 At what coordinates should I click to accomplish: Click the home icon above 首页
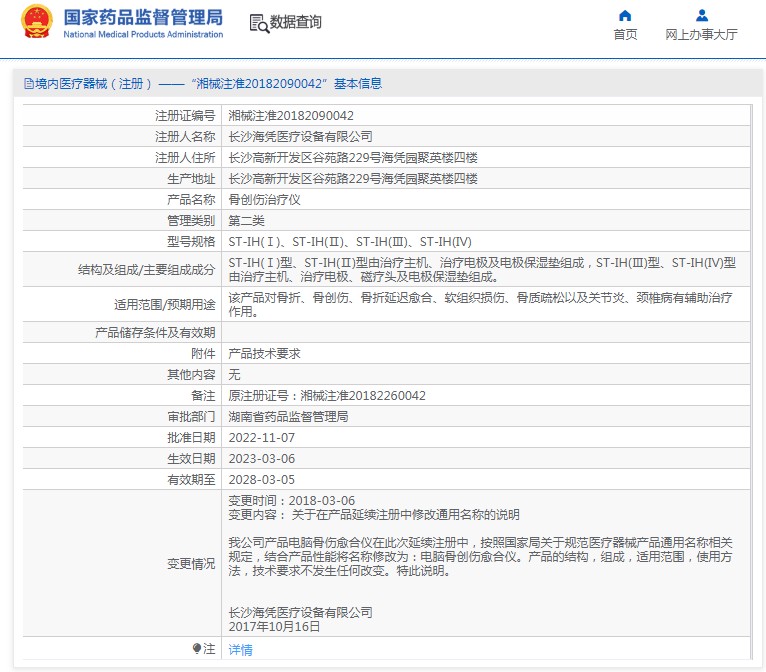pos(625,16)
